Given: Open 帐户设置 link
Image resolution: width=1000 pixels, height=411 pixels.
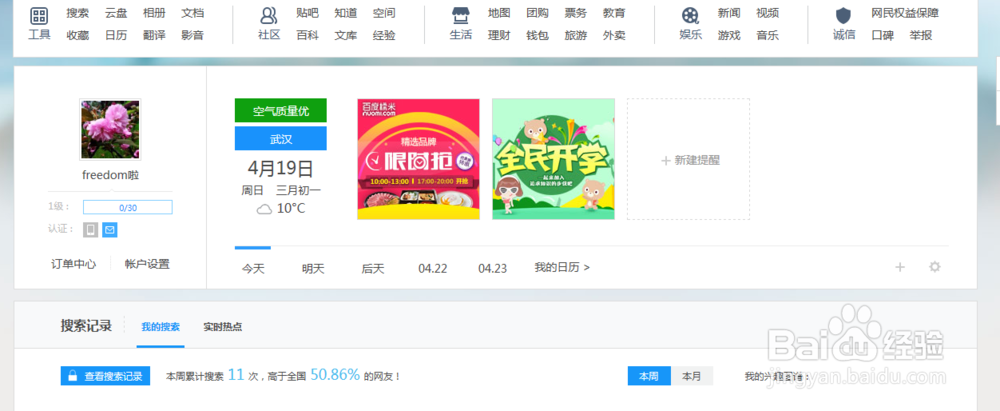Looking at the screenshot, I should tap(147, 264).
